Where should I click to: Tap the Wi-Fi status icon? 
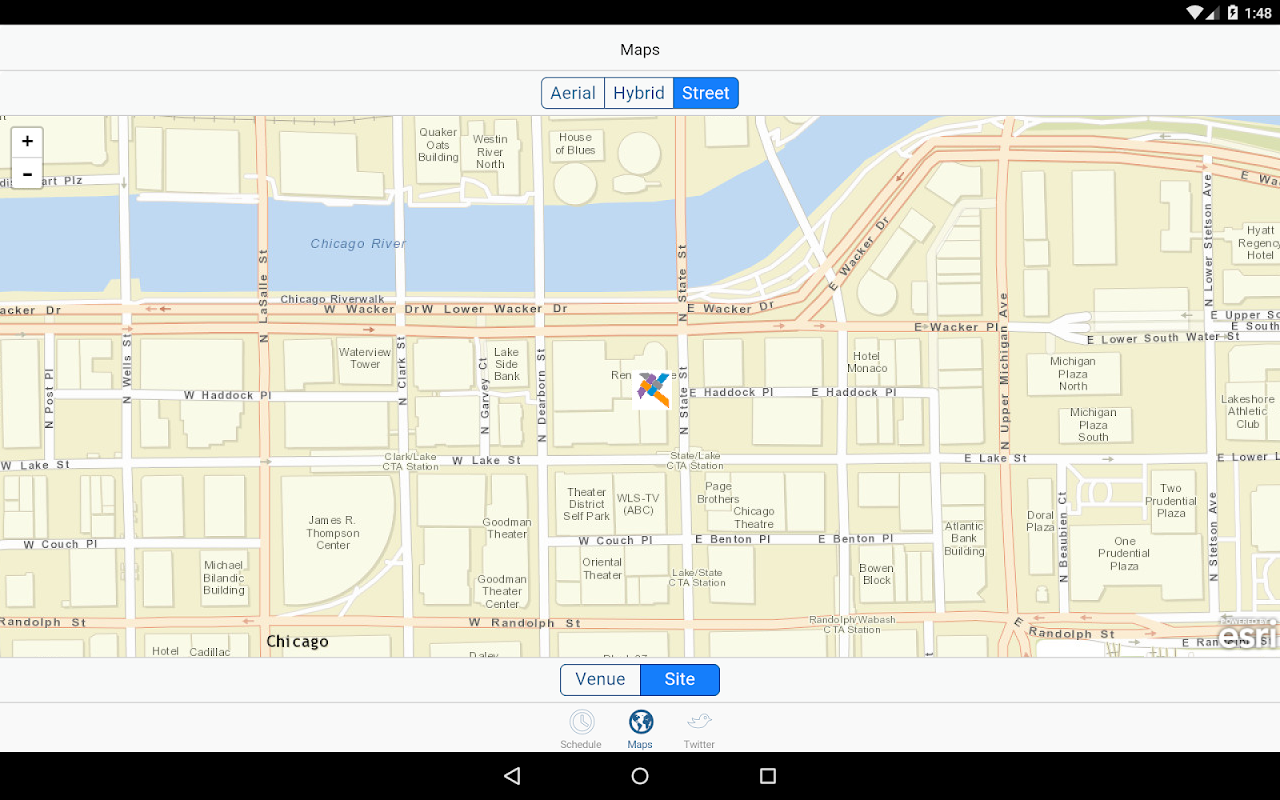[1195, 12]
